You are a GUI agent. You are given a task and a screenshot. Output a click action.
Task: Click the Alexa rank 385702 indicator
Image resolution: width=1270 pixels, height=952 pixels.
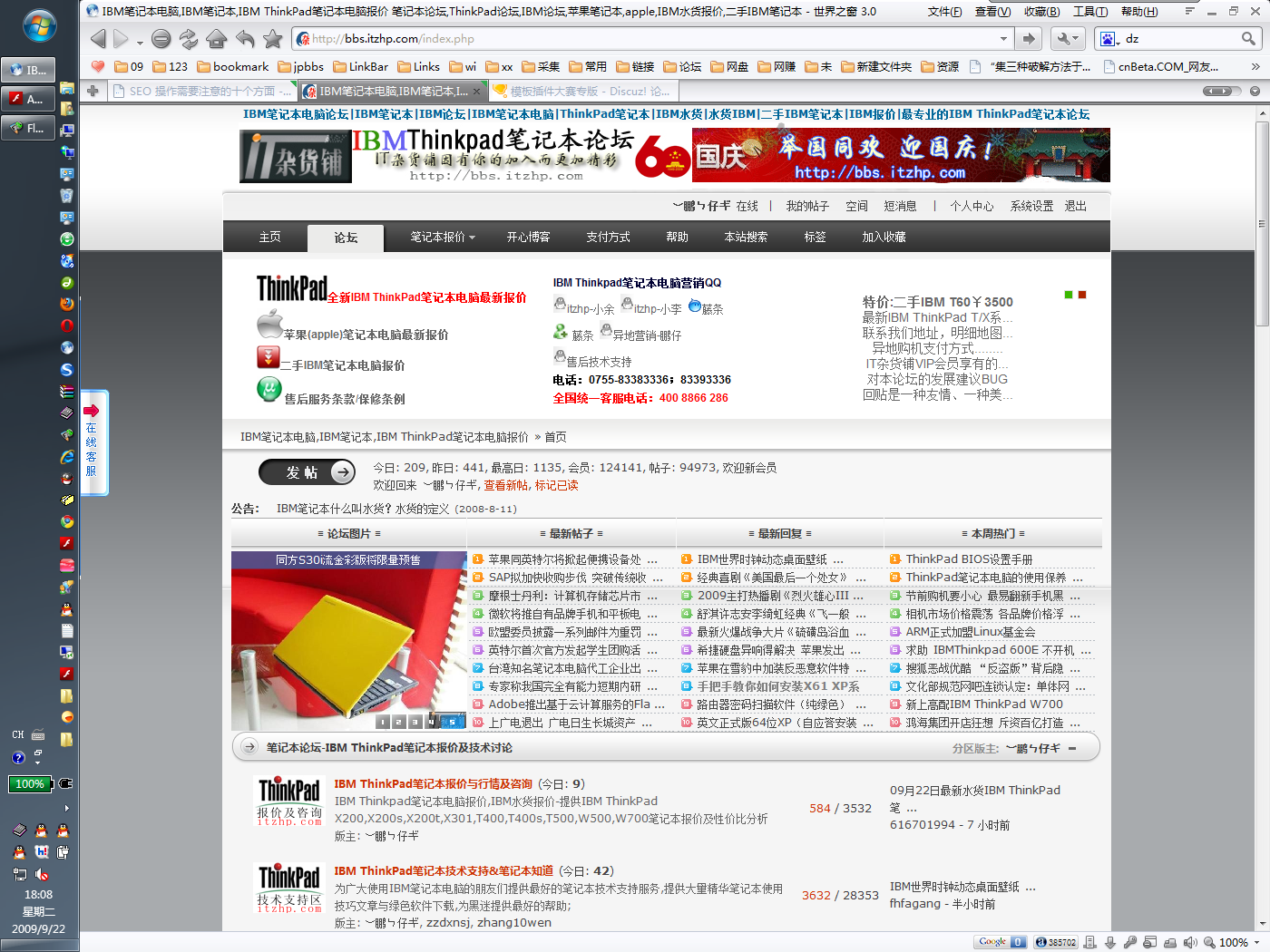click(1056, 942)
